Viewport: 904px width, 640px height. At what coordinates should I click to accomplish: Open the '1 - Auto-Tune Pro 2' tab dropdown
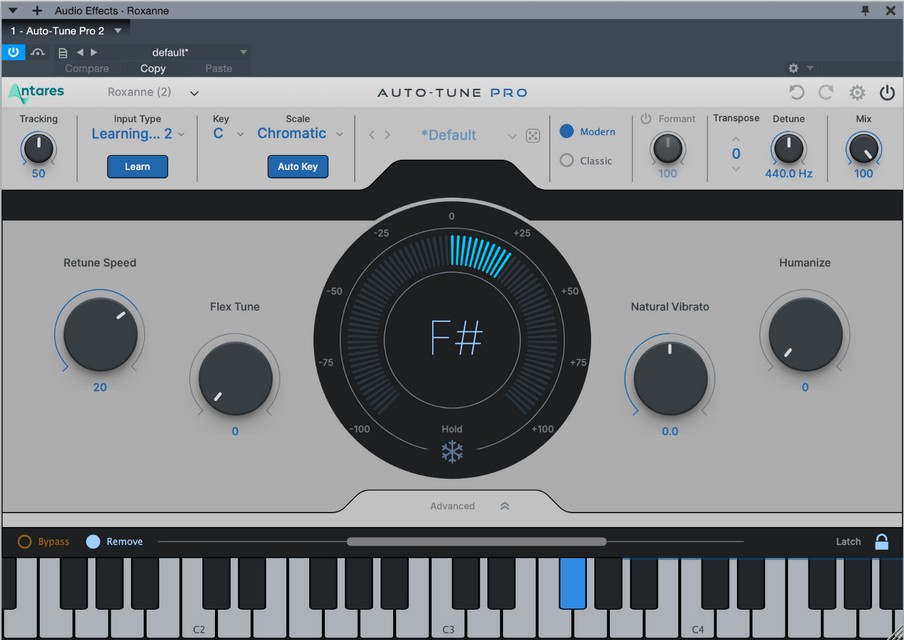[118, 31]
